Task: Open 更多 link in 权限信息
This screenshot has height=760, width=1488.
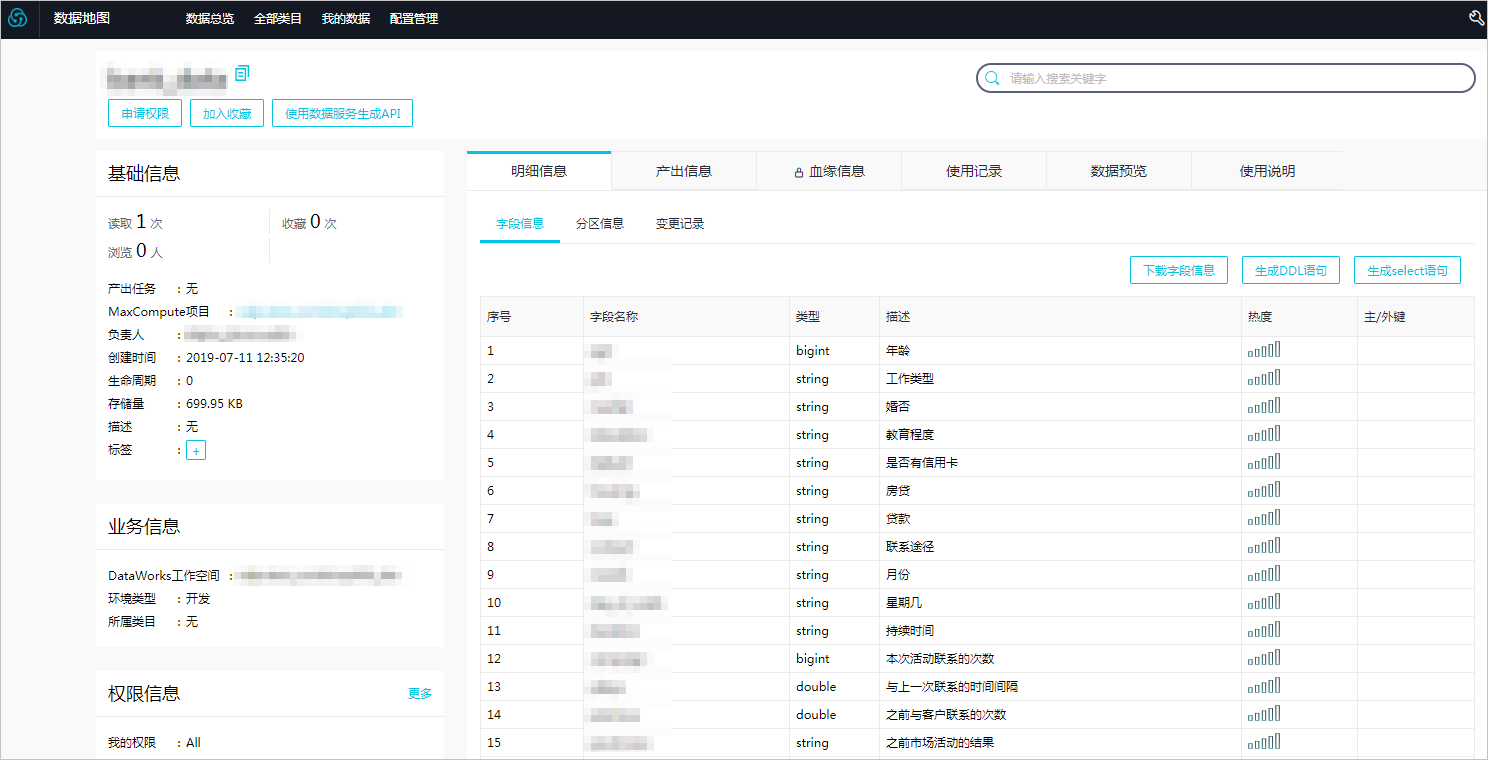Action: click(x=420, y=694)
